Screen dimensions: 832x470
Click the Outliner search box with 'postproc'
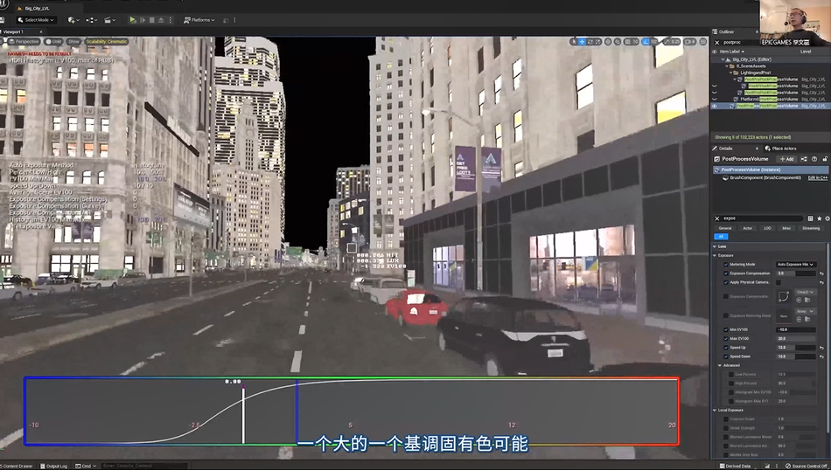(740, 42)
